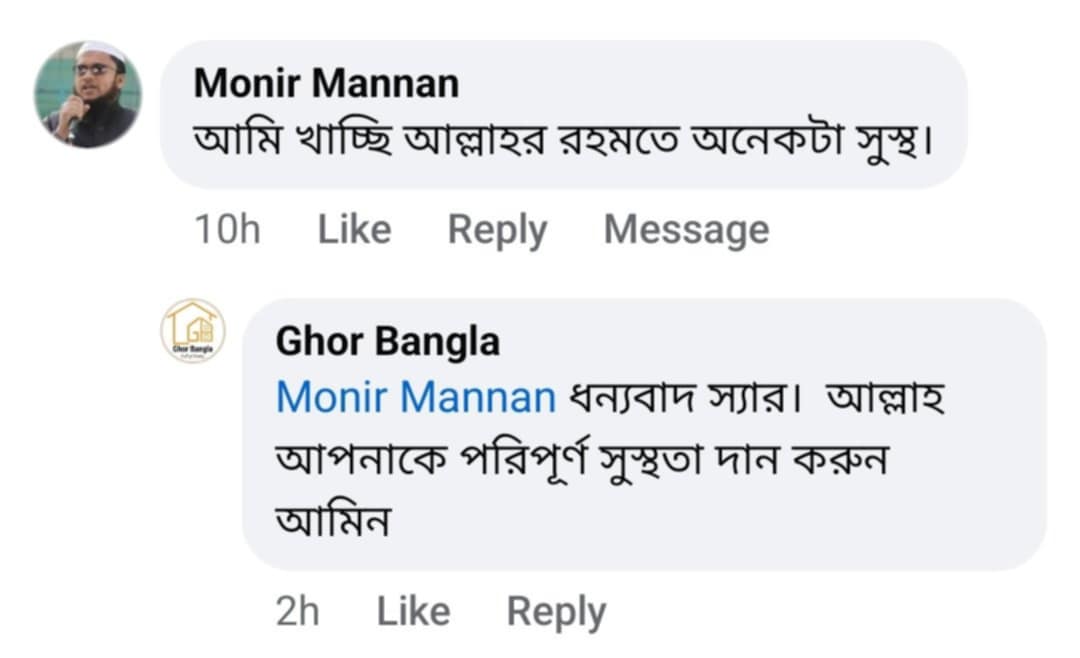The image size is (1080, 658).
Task: Message Monir Mannan from his comment
Action: (x=686, y=230)
